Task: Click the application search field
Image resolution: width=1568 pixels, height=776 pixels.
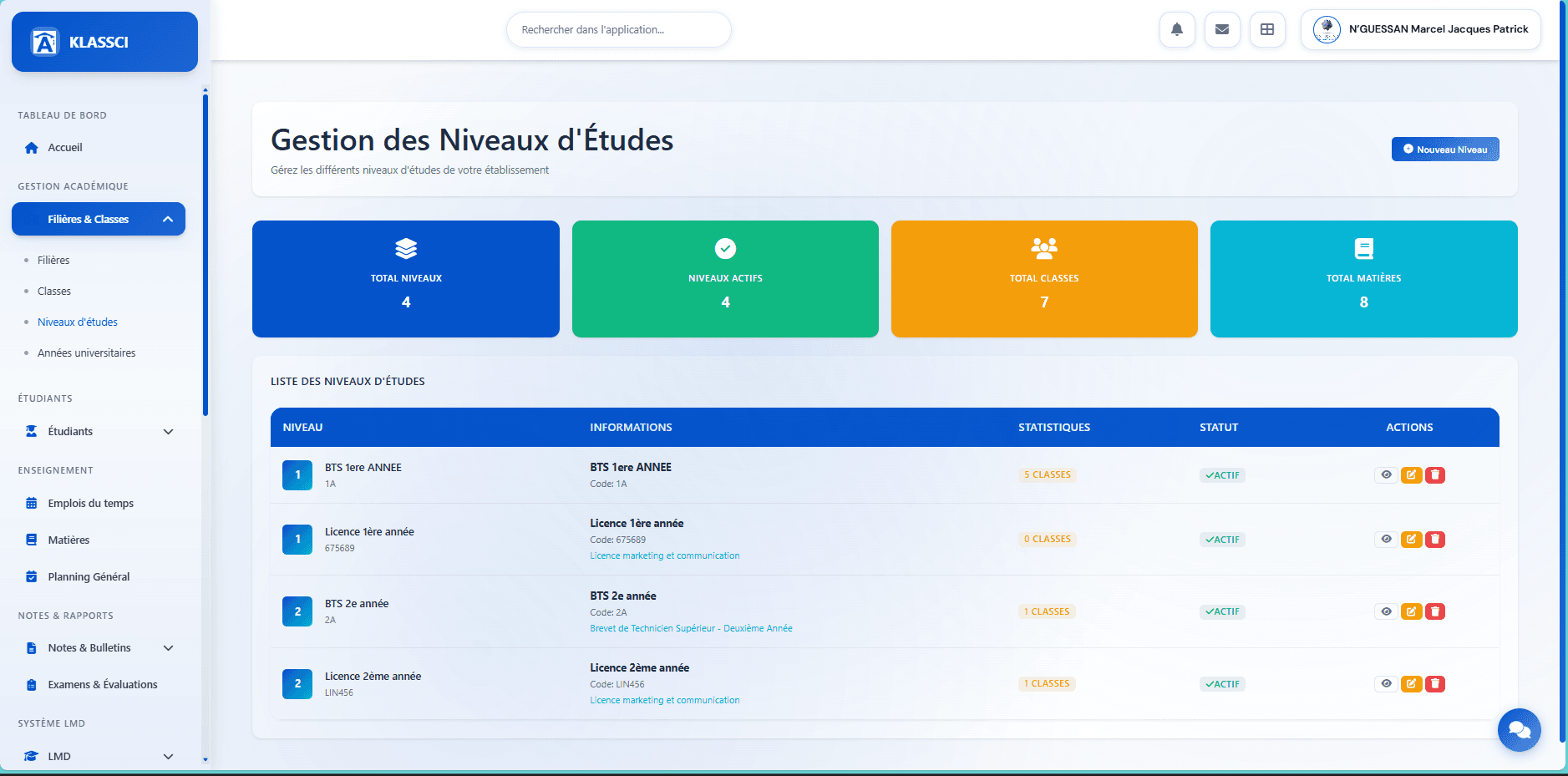Action: [x=618, y=29]
